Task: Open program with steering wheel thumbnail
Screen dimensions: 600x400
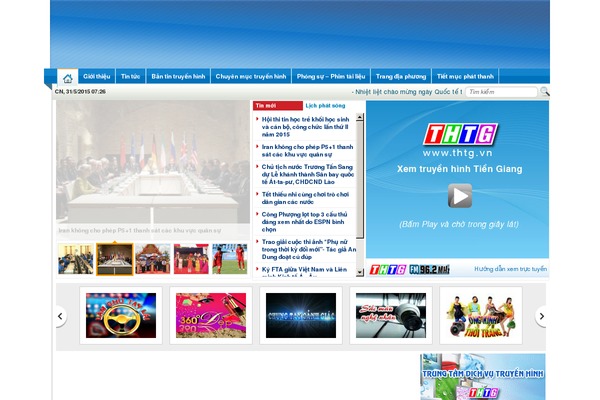Action: pyautogui.click(x=121, y=315)
